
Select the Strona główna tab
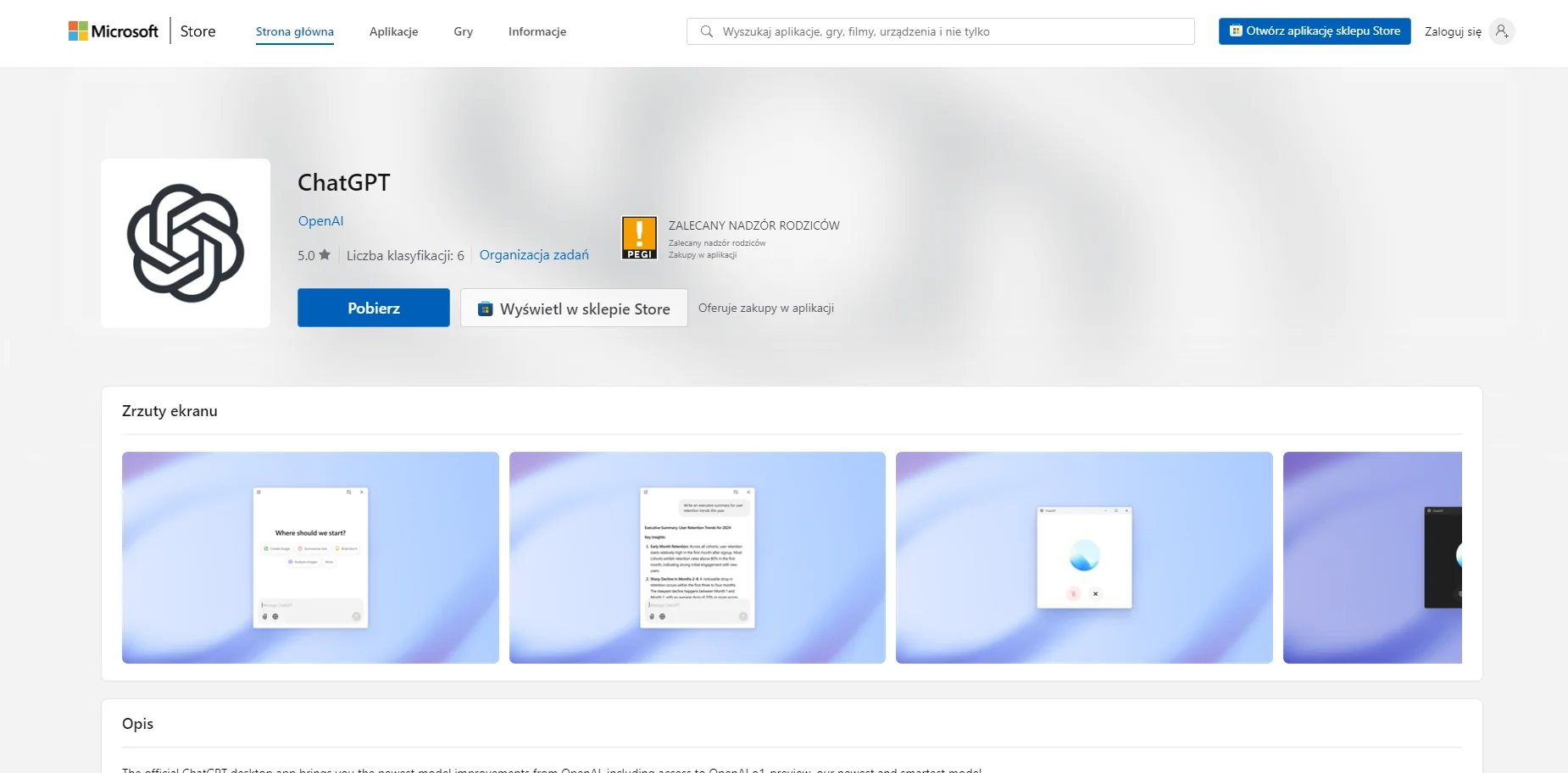295,31
